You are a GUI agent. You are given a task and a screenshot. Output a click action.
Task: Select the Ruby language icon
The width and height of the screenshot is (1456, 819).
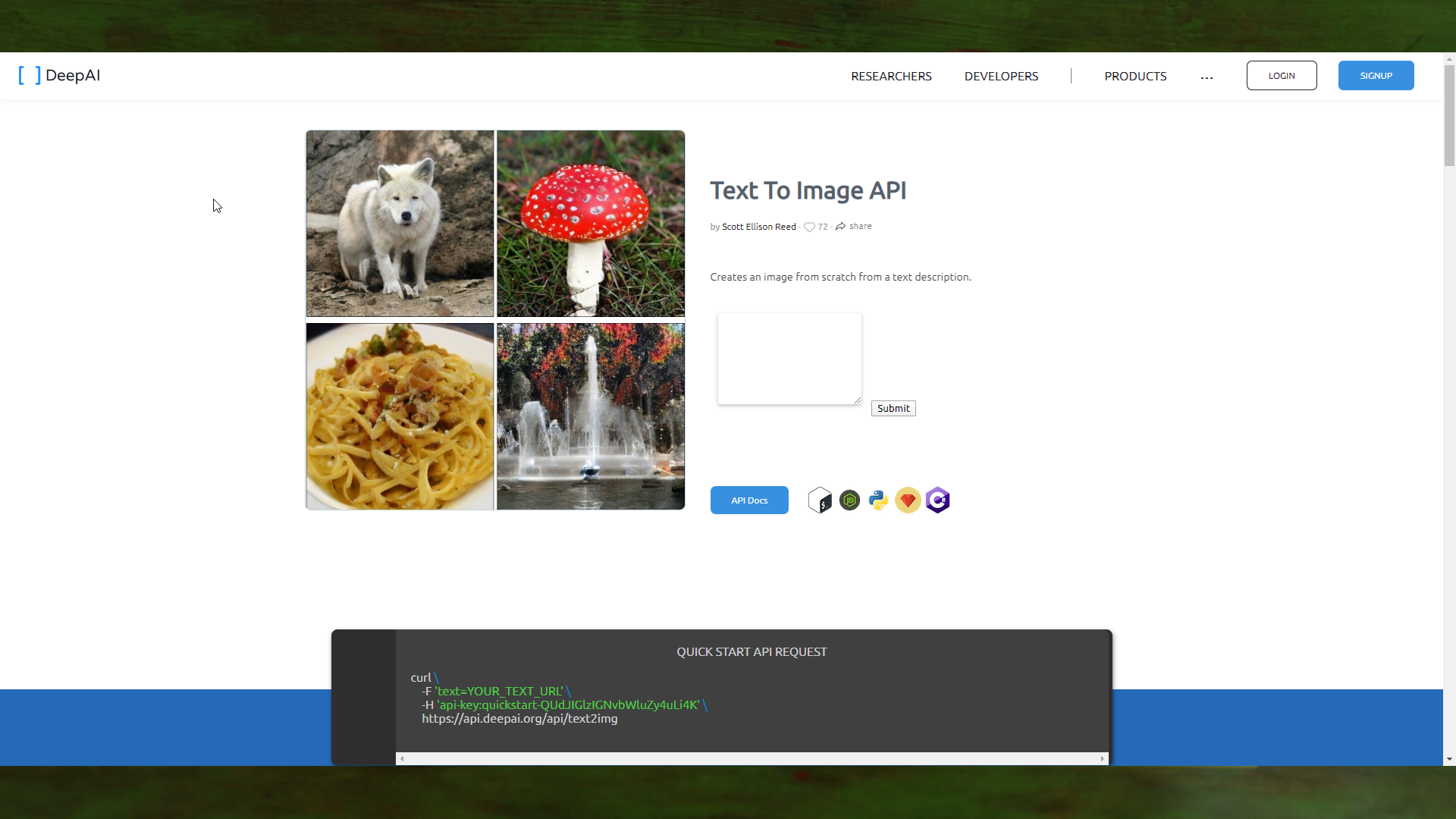coord(908,500)
